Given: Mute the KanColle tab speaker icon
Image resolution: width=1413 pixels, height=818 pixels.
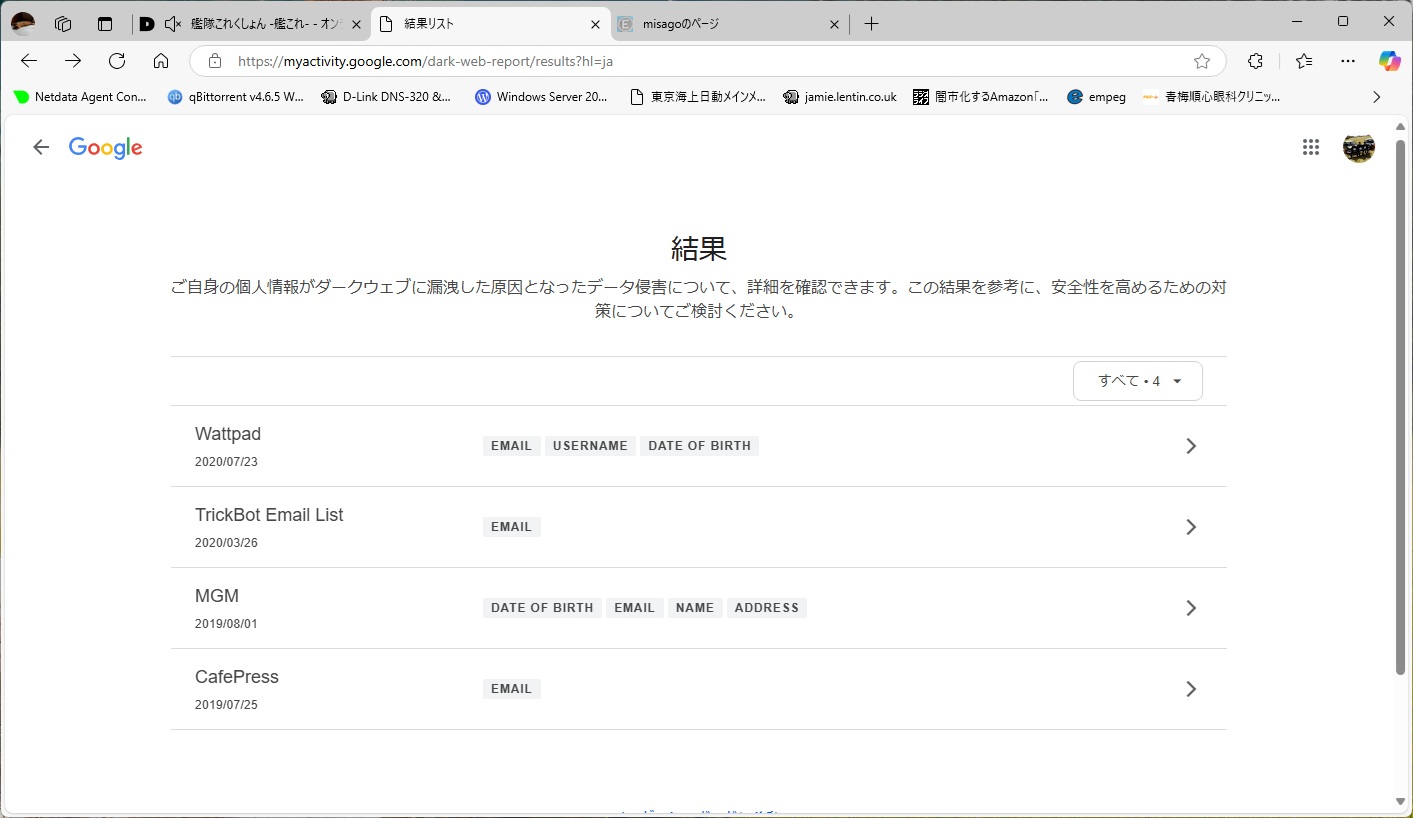Looking at the screenshot, I should click(173, 24).
